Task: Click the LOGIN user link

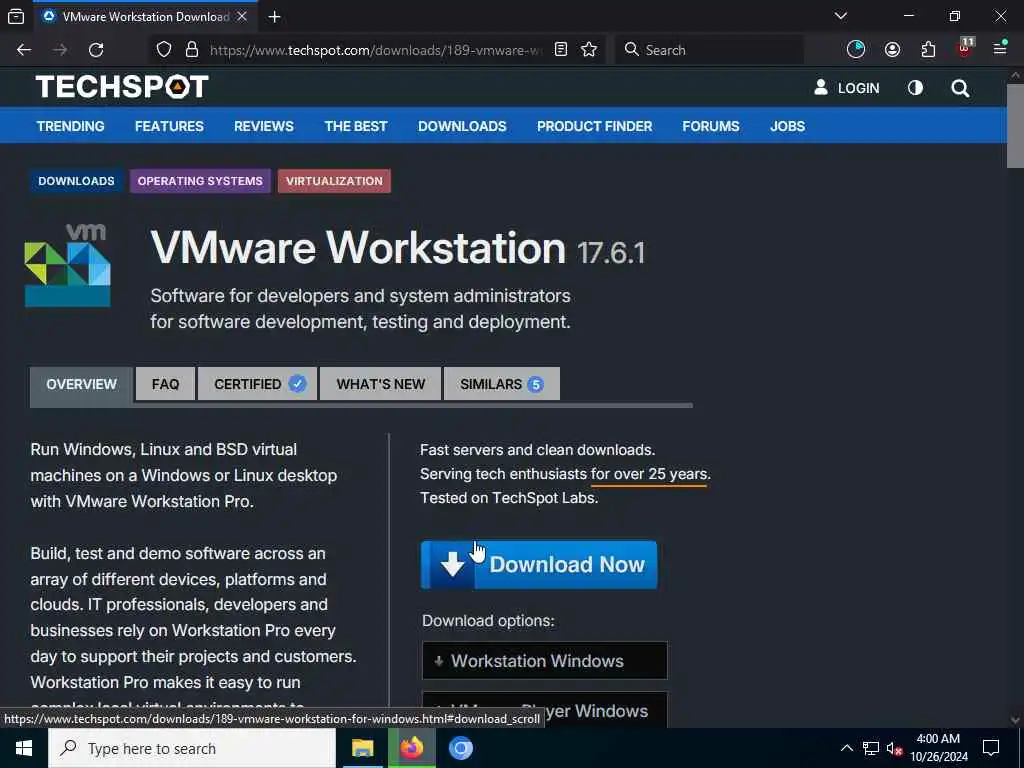Action: coord(846,88)
